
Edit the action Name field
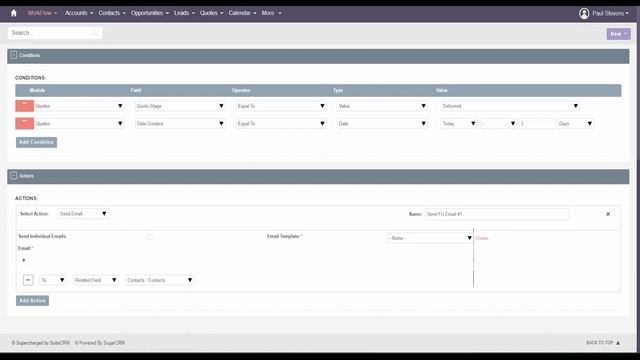[x=497, y=214]
